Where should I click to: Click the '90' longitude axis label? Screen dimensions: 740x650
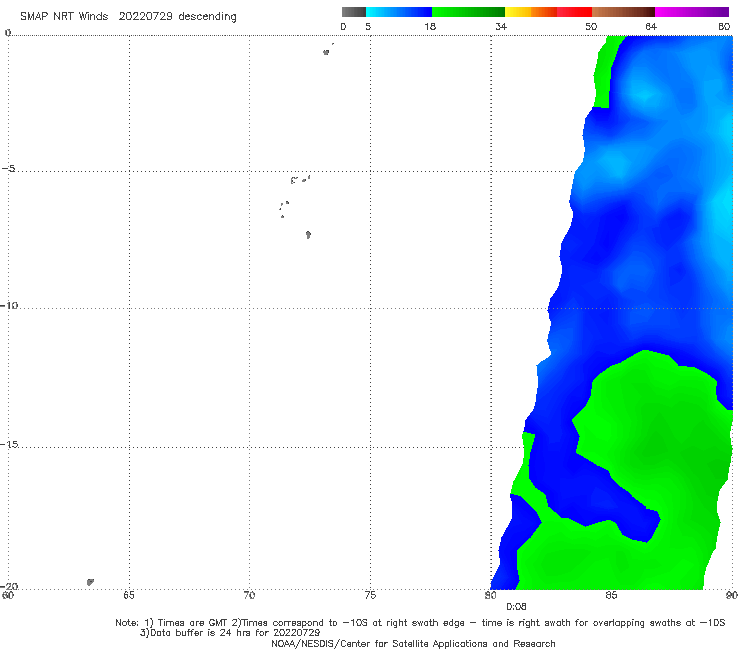pos(732,595)
